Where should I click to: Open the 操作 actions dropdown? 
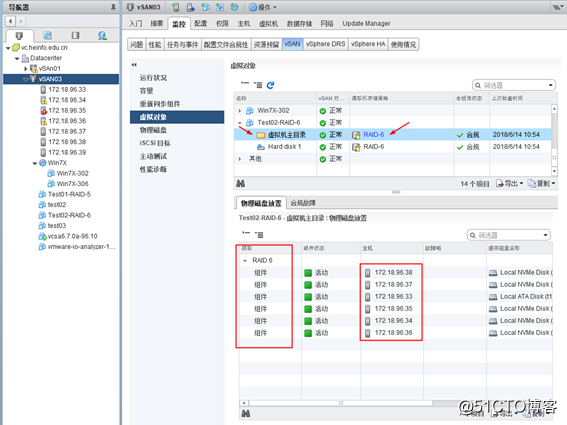263,7
